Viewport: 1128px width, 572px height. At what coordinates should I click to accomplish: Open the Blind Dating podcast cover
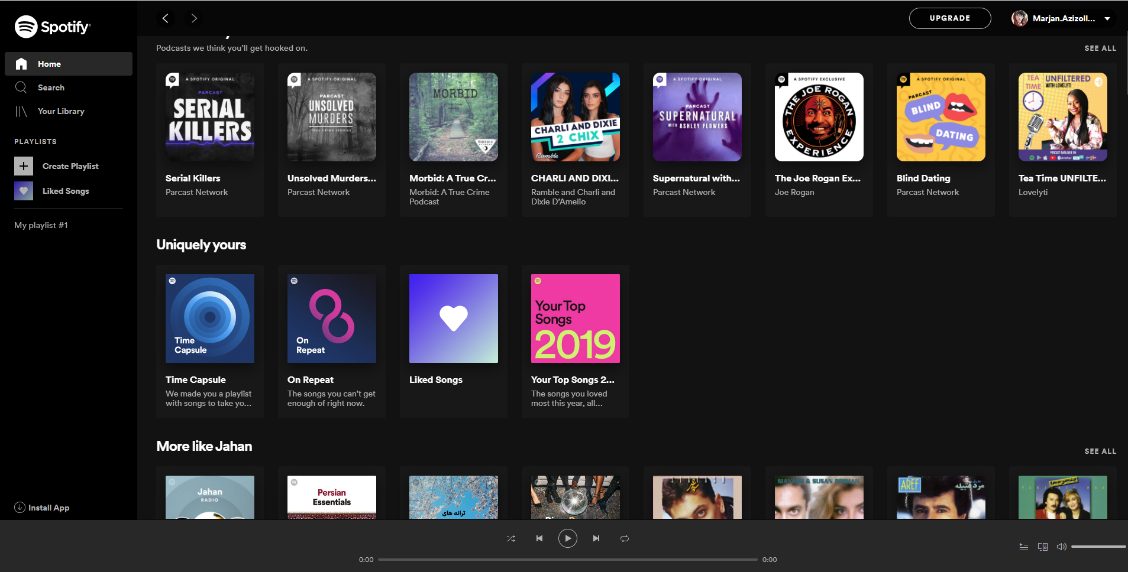(x=941, y=117)
